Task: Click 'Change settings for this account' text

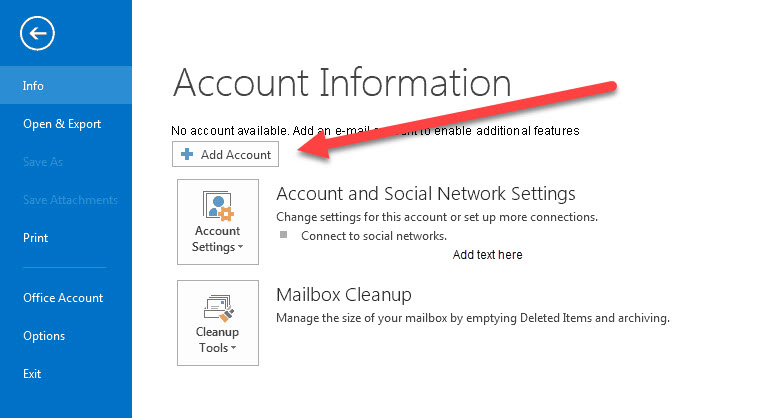Action: (x=362, y=217)
